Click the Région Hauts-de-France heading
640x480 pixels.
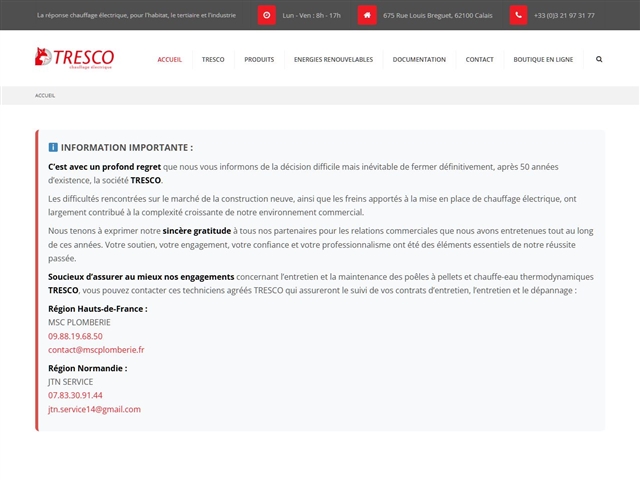pos(98,309)
